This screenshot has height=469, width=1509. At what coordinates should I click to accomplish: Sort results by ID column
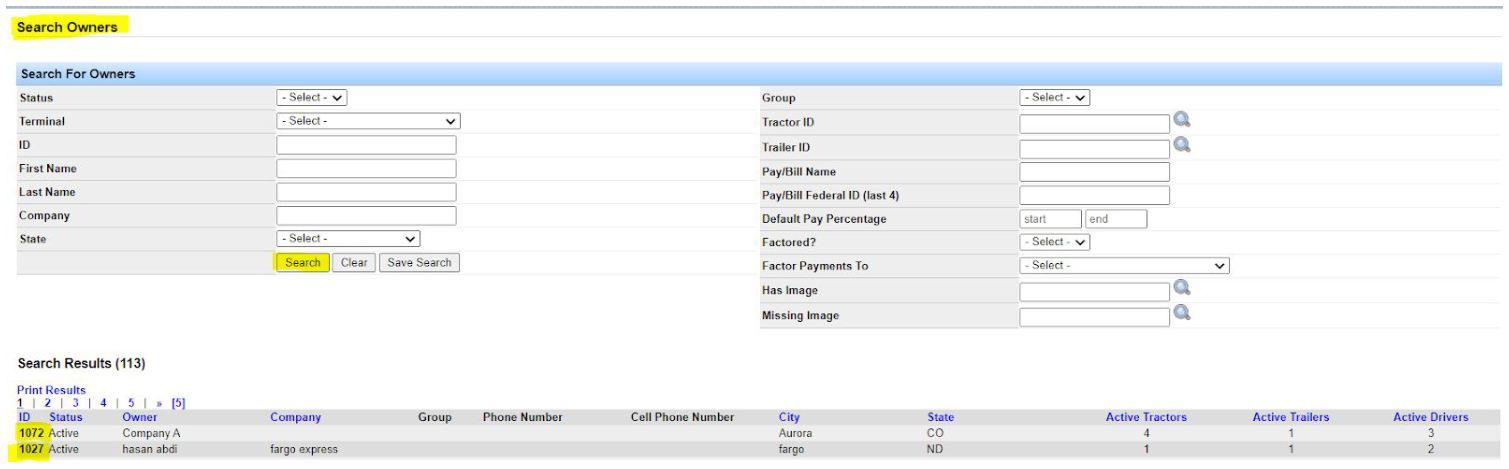point(25,417)
